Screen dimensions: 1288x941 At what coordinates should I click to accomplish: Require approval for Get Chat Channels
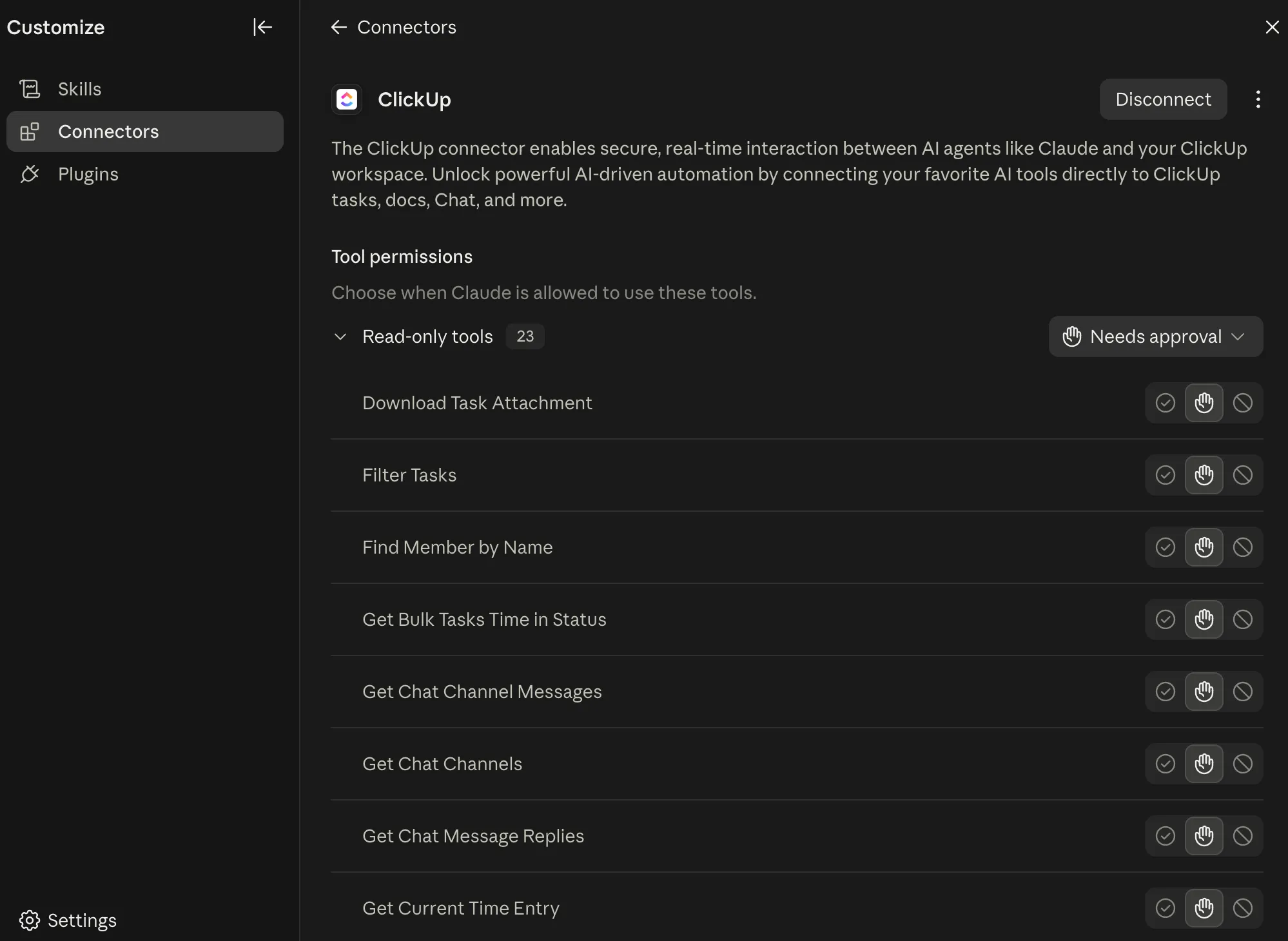coord(1204,764)
